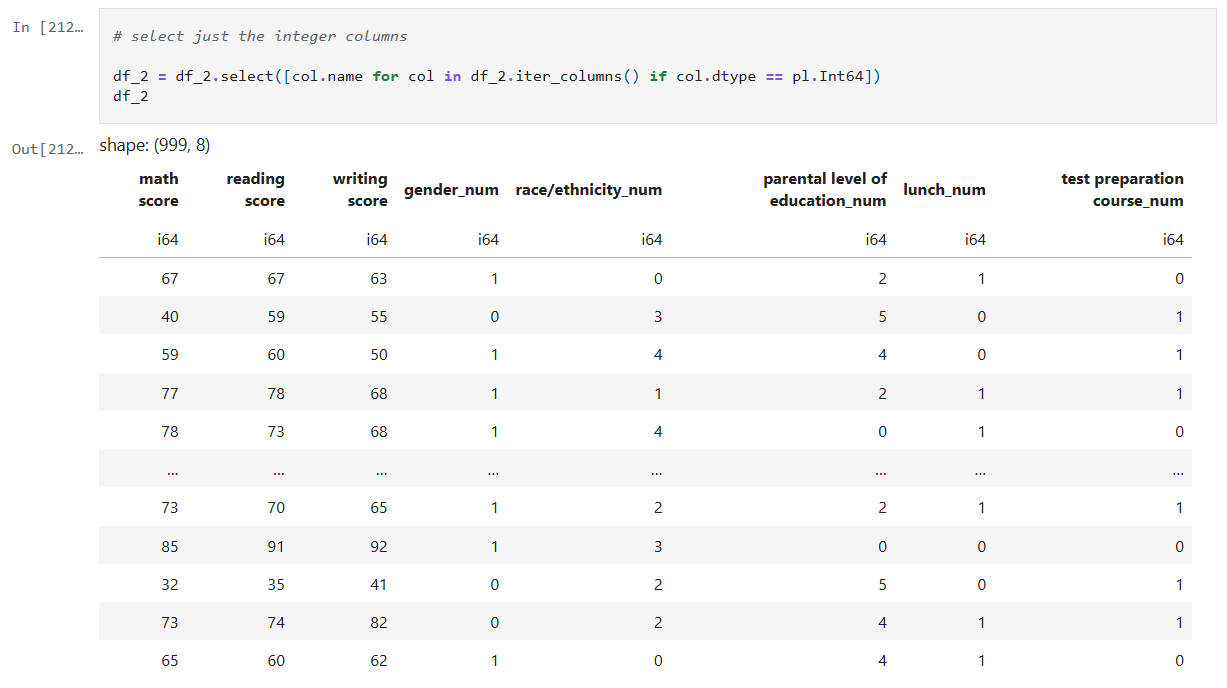Click the Out[212…] output prompt
The height and width of the screenshot is (688, 1227).
pyautogui.click(x=49, y=149)
